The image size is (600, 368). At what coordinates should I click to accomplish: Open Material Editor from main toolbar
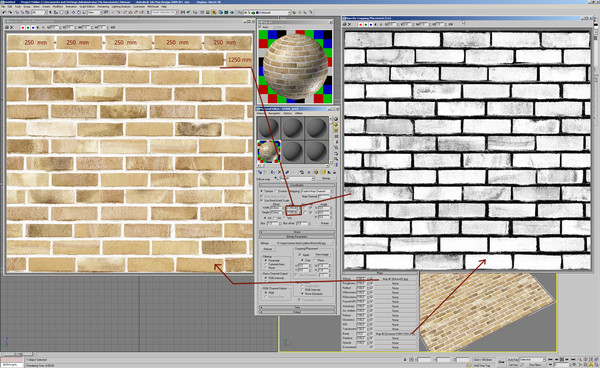pos(214,12)
